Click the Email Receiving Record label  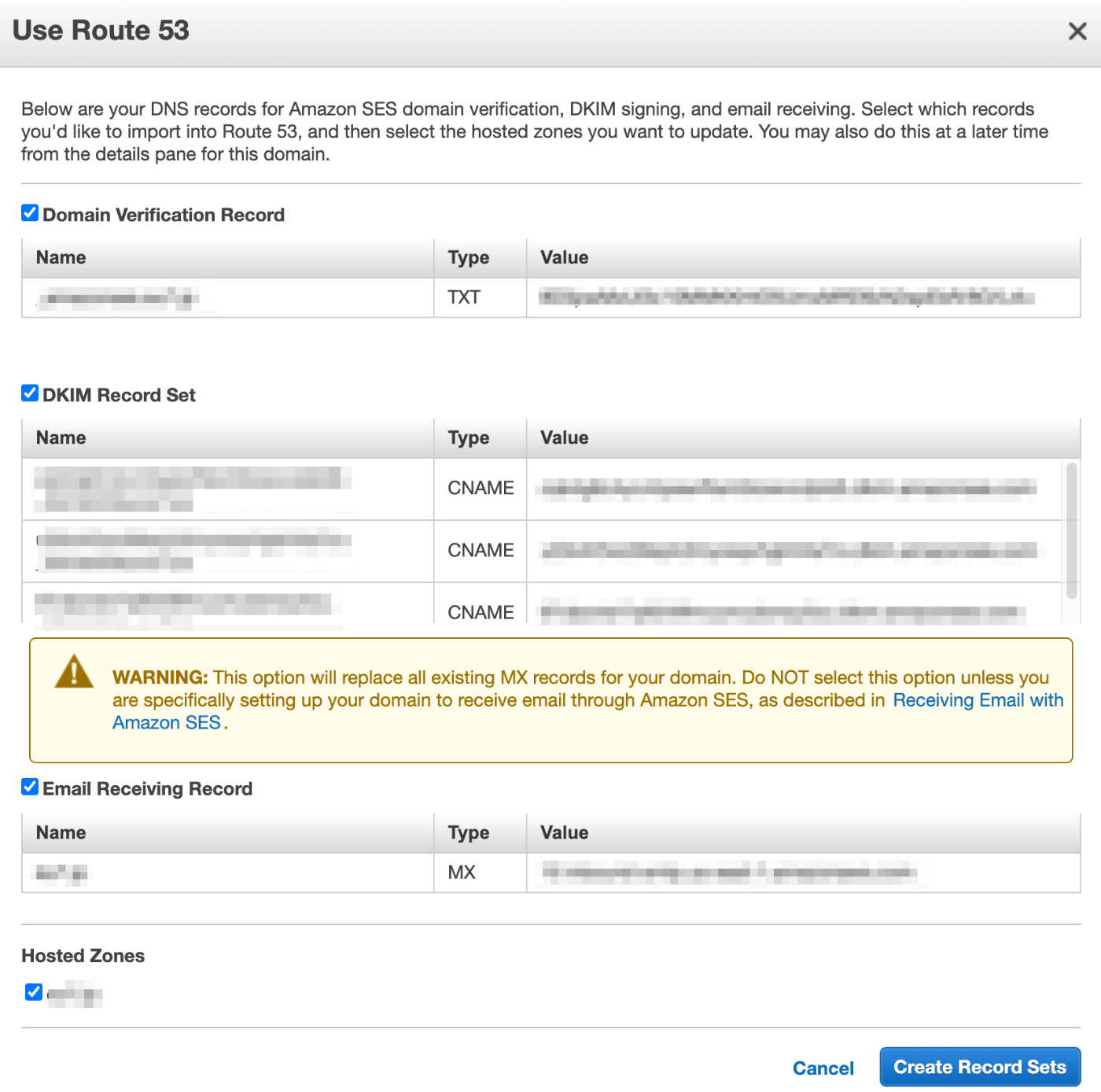click(x=148, y=788)
